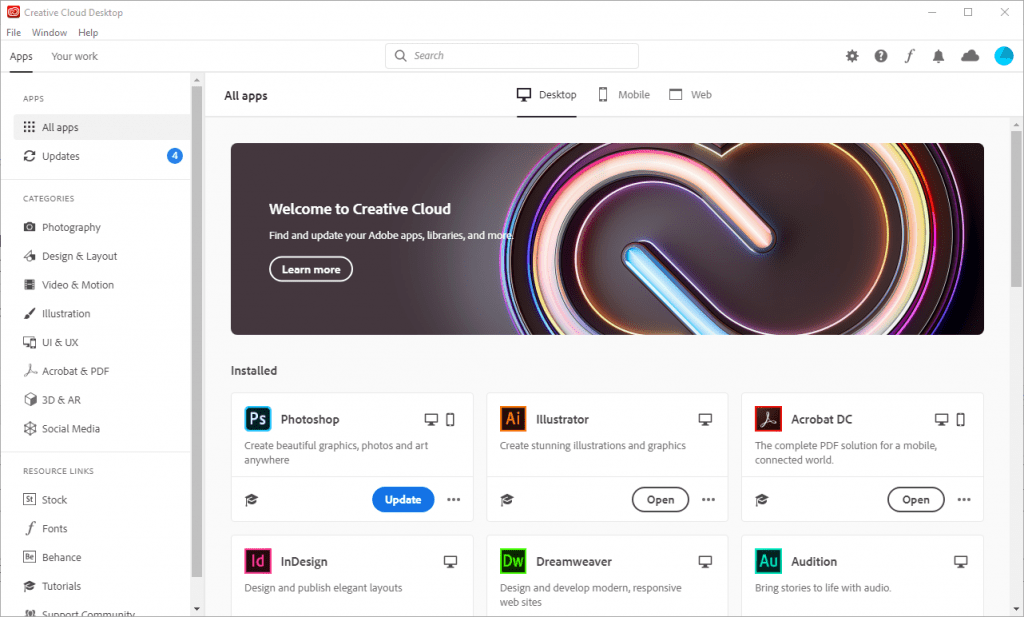Select the Apps tab
The image size is (1024, 617).
[x=21, y=56]
